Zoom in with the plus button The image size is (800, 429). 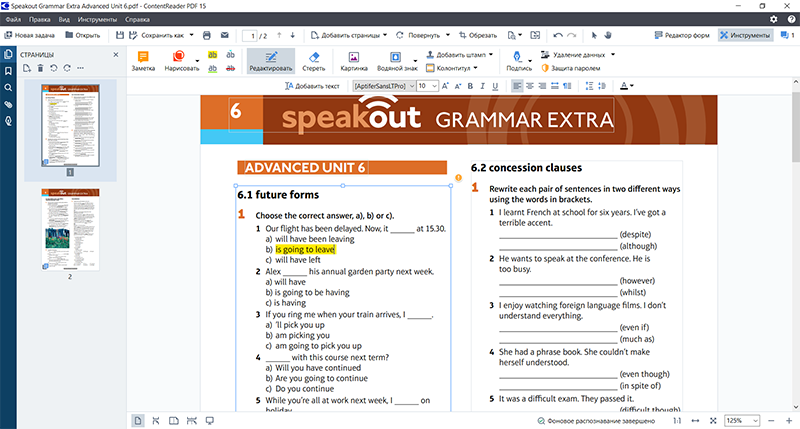[x=789, y=421]
